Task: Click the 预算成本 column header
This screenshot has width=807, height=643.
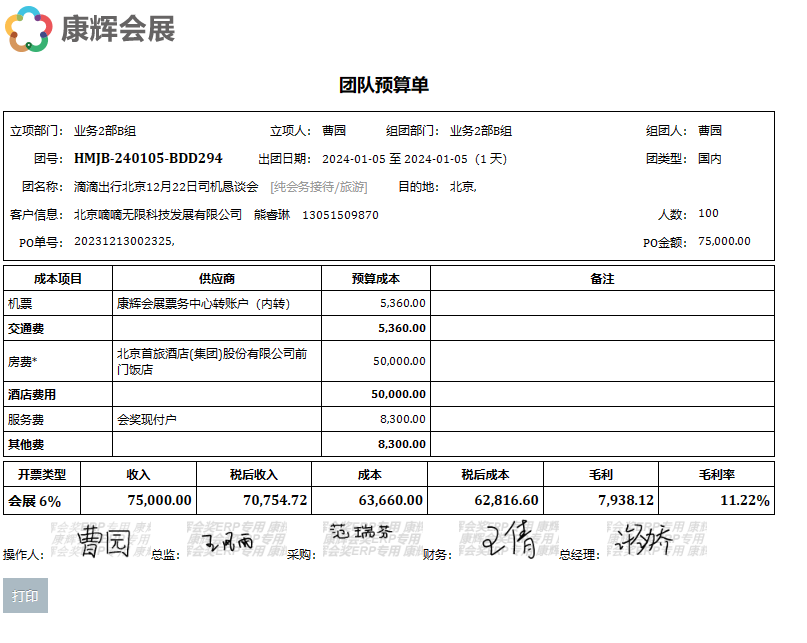Action: [376, 278]
